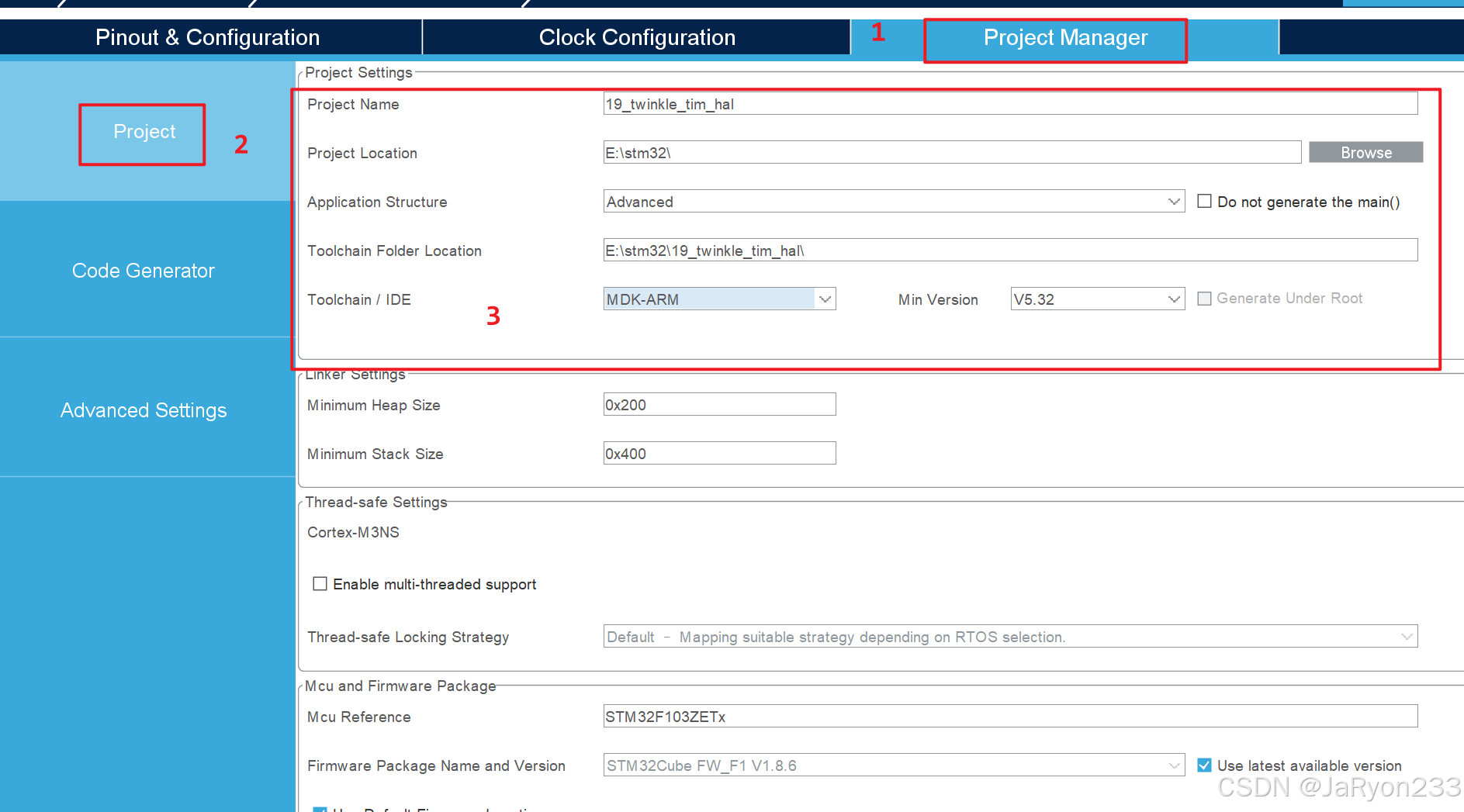Open Firmware Package Name and Version dropdown
The image size is (1464, 812).
(894, 765)
